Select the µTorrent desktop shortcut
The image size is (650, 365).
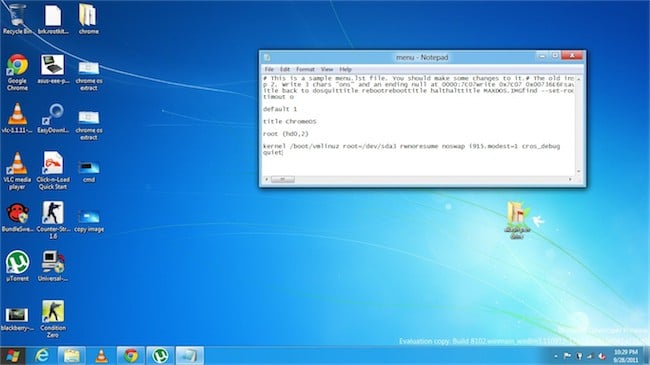click(17, 266)
